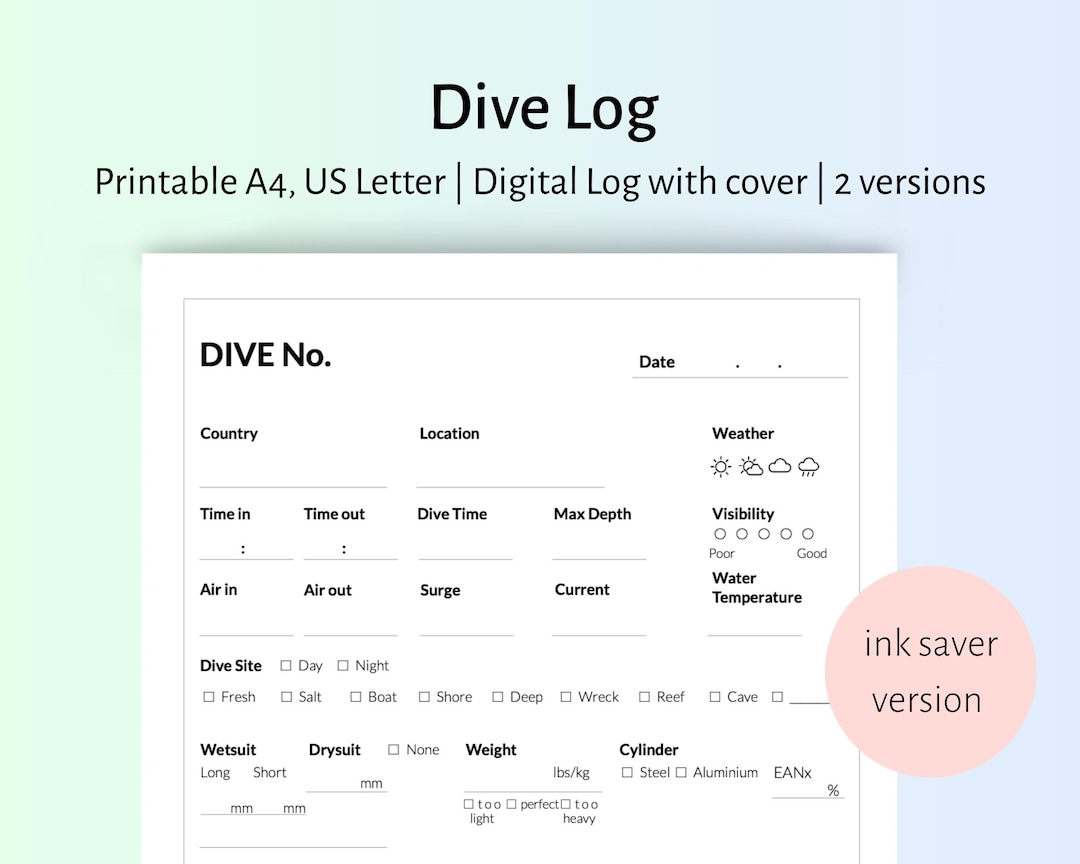
Task: Select the Steel cylinder checkbox
Action: tap(629, 772)
